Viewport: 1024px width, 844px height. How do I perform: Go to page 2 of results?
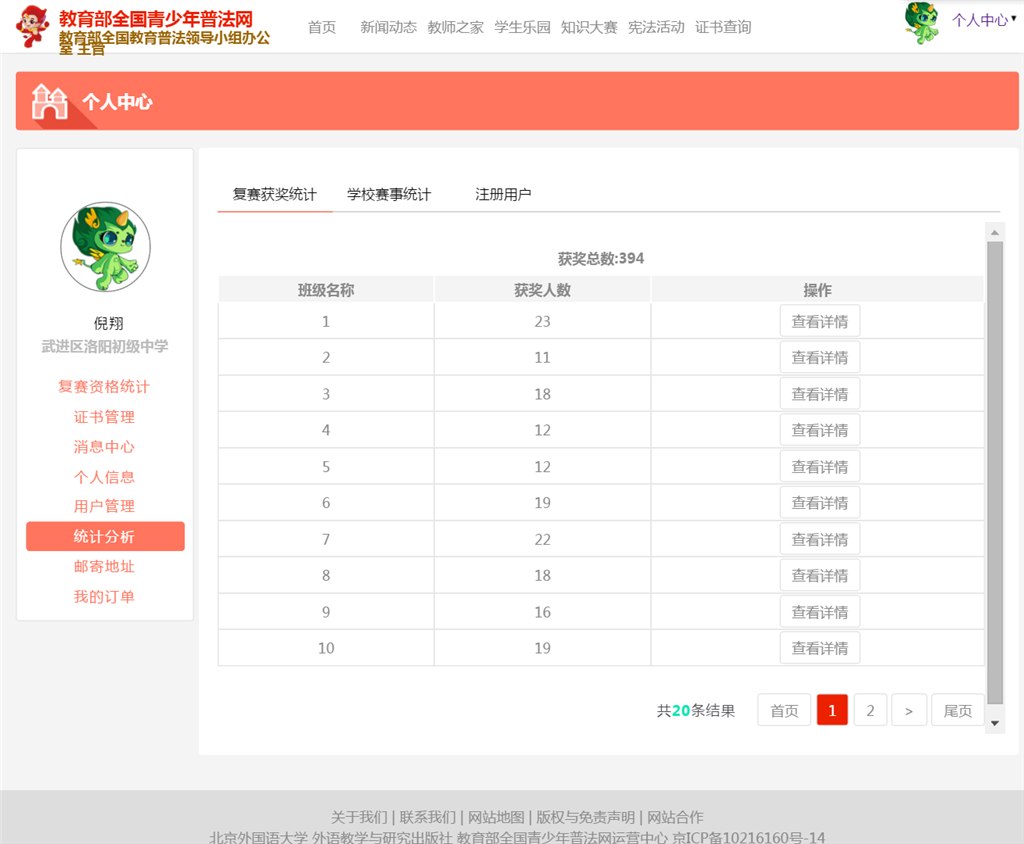coord(870,711)
